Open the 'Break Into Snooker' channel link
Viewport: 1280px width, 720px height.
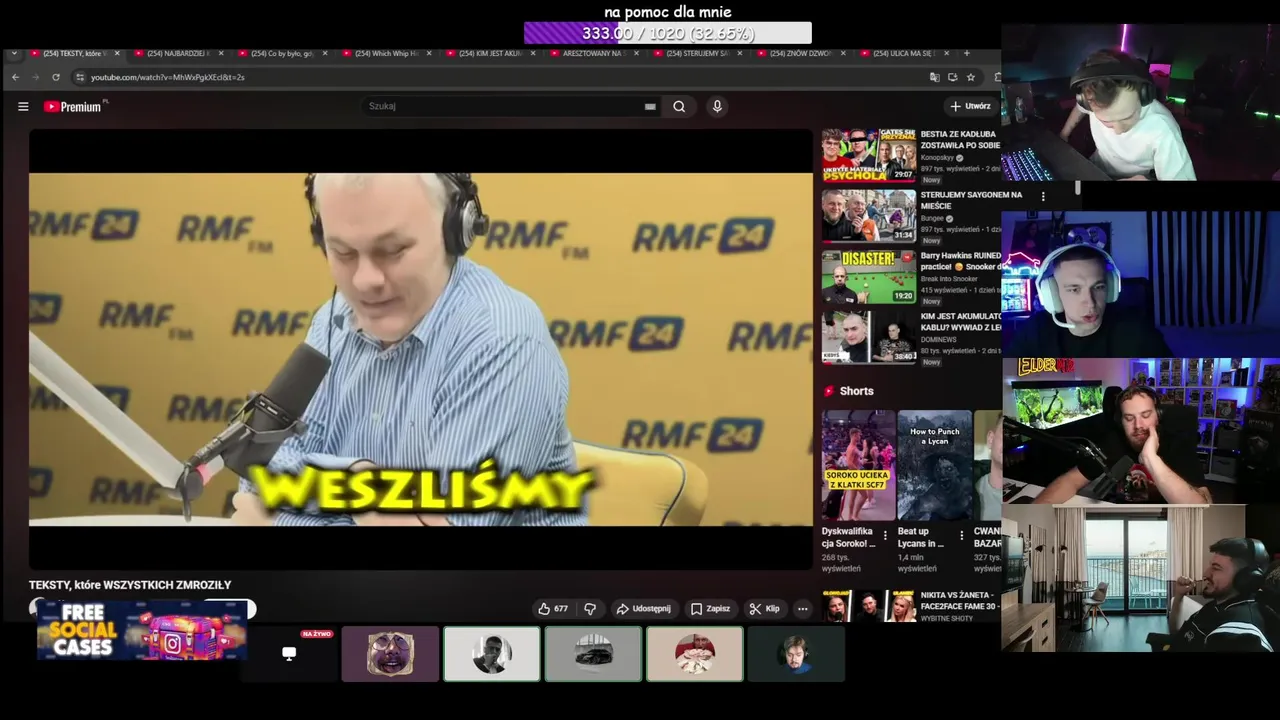pos(951,278)
